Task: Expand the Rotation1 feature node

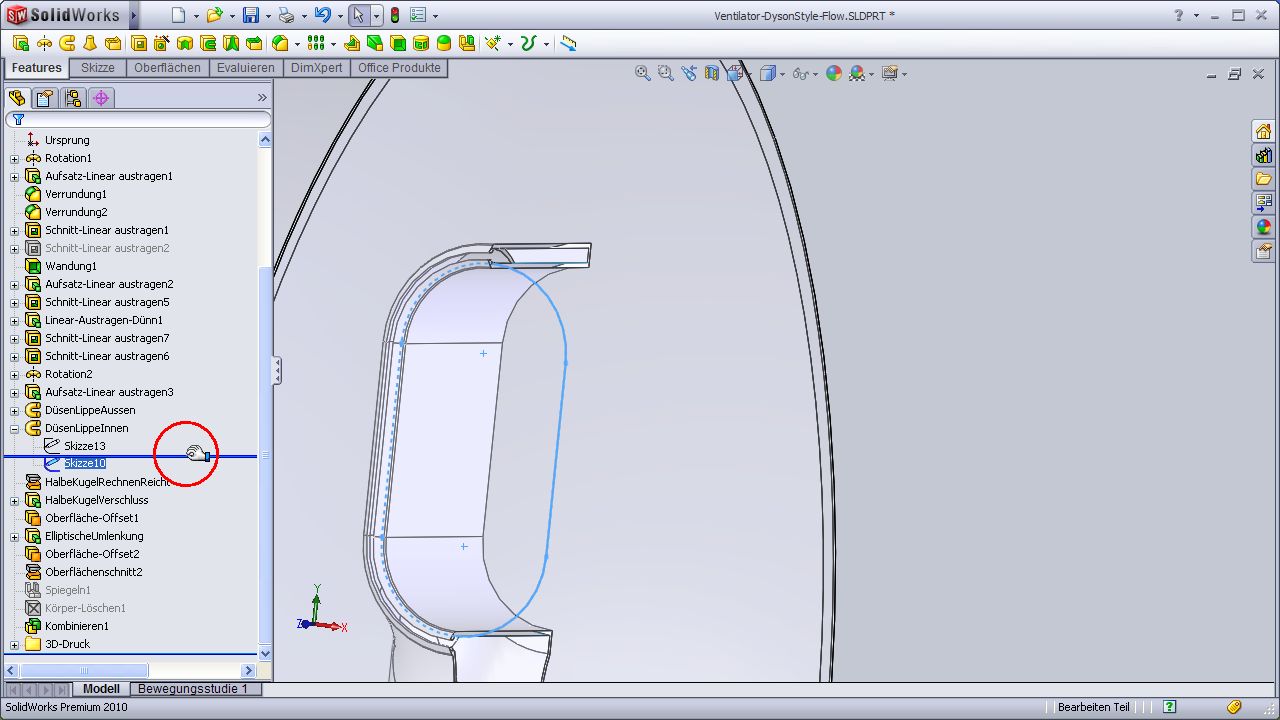Action: point(15,159)
